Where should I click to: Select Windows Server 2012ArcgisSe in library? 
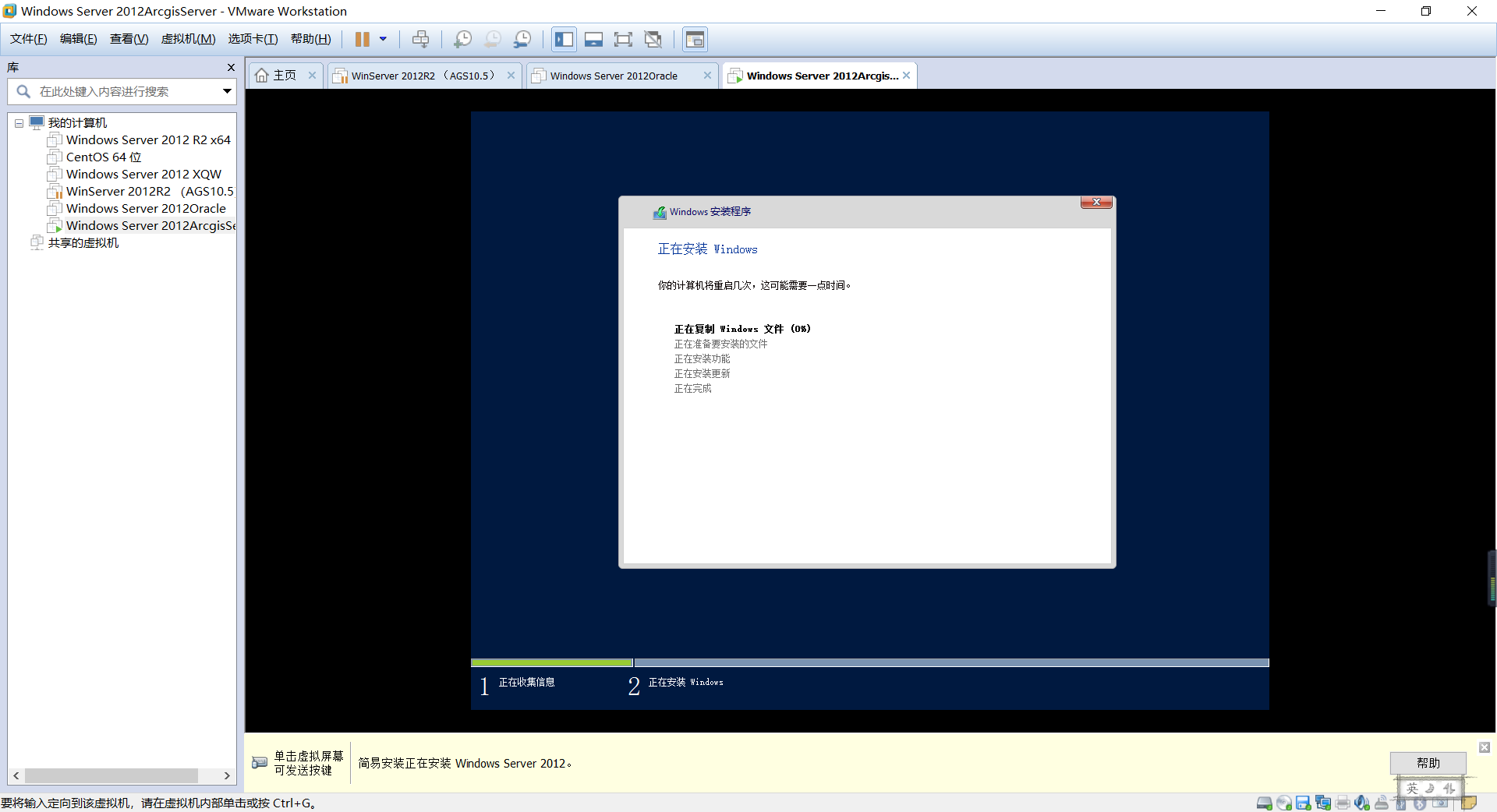(150, 226)
